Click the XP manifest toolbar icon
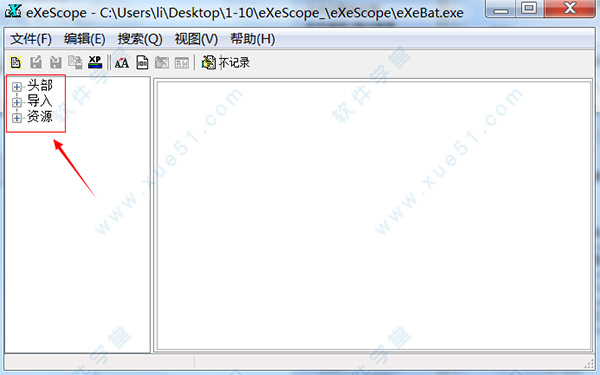 click(95, 62)
